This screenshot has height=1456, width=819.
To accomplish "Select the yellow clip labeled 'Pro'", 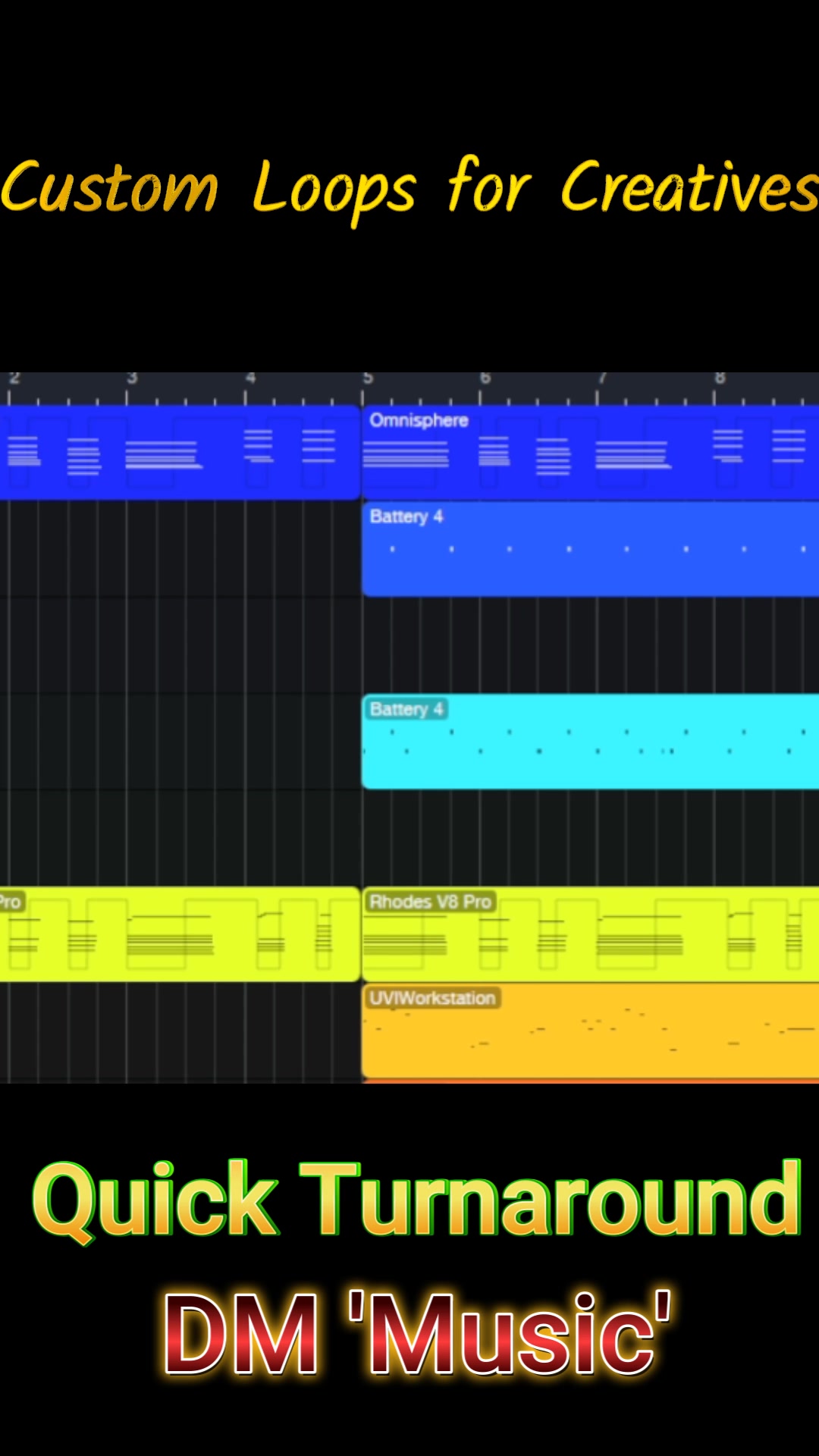I will point(180,934).
